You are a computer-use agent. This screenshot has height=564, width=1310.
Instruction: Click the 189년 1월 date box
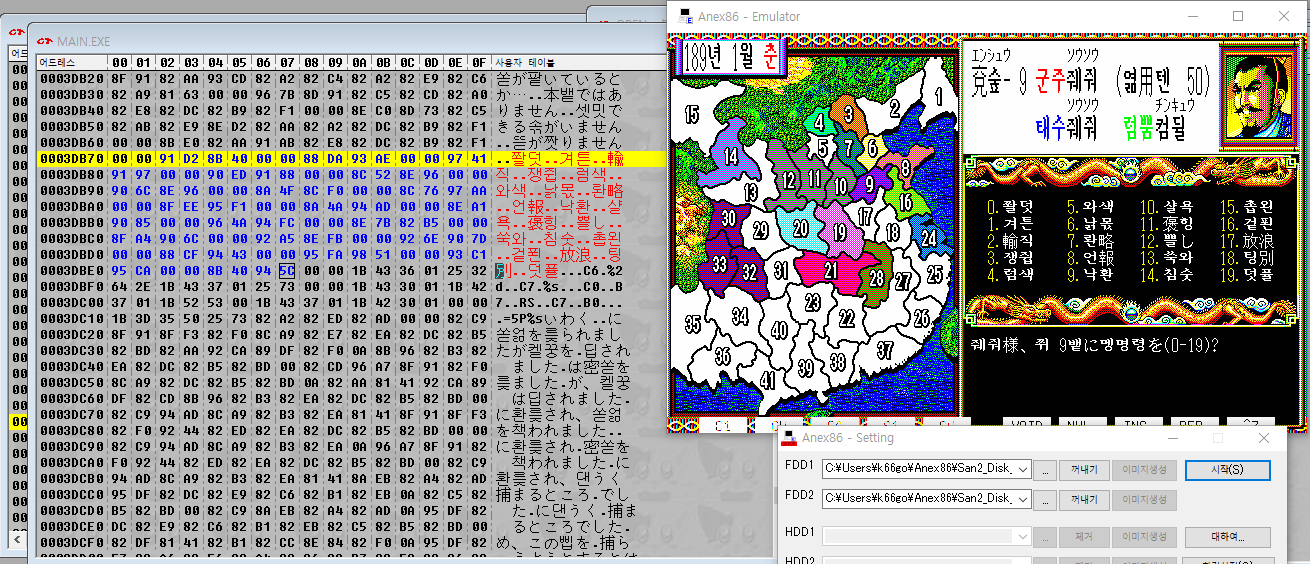click(x=731, y=56)
